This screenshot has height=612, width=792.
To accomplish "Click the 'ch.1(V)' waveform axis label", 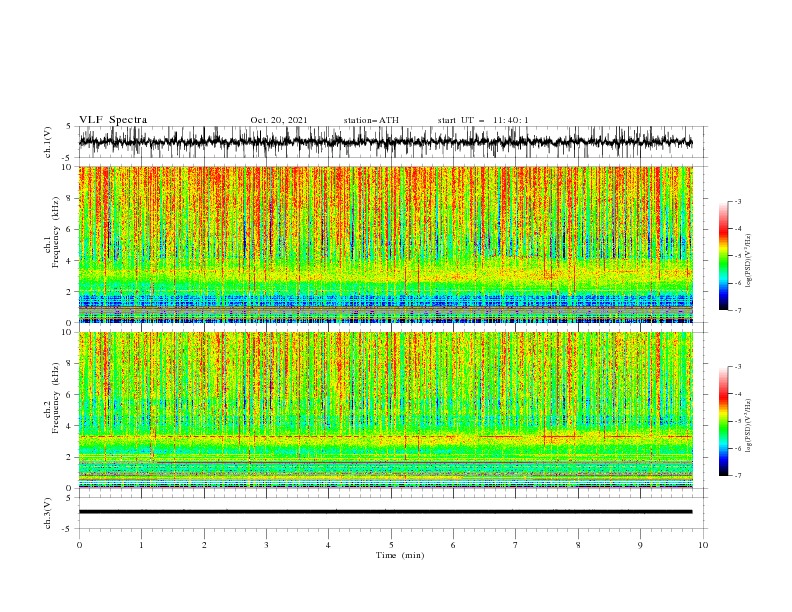I will tap(48, 142).
